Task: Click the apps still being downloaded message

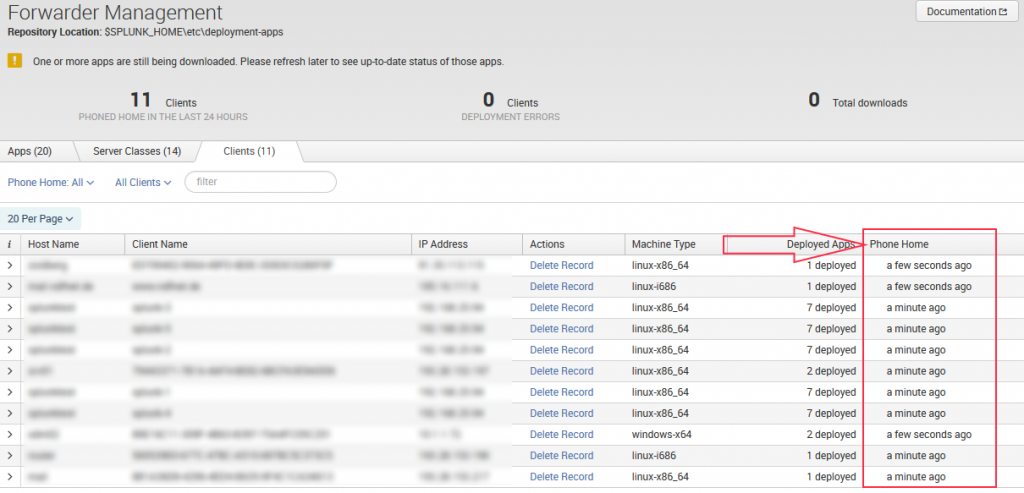Action: tap(268, 62)
